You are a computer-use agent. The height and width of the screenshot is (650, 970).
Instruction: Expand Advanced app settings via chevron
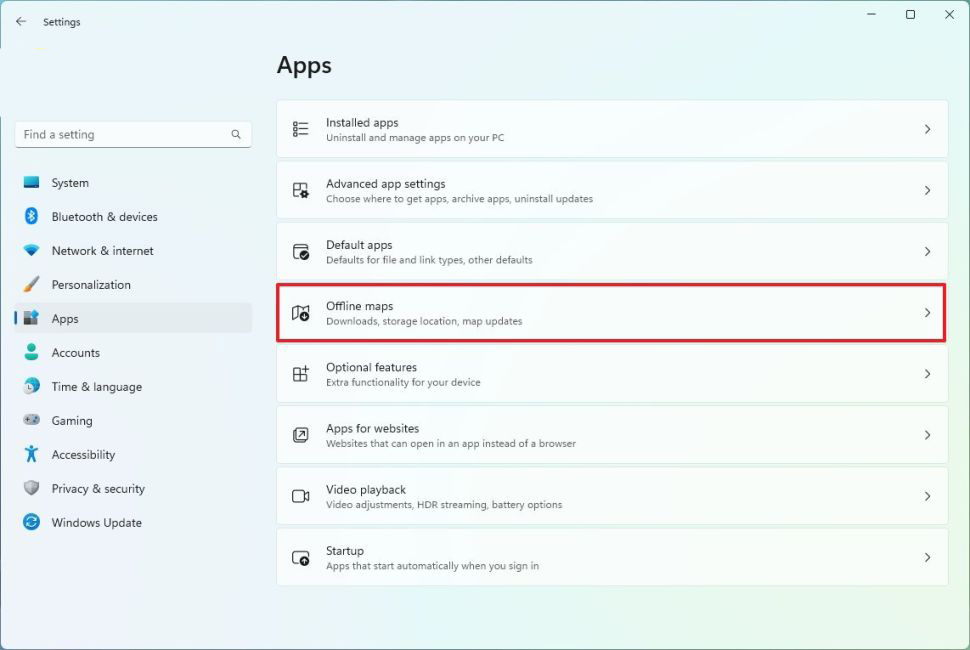[x=927, y=190]
